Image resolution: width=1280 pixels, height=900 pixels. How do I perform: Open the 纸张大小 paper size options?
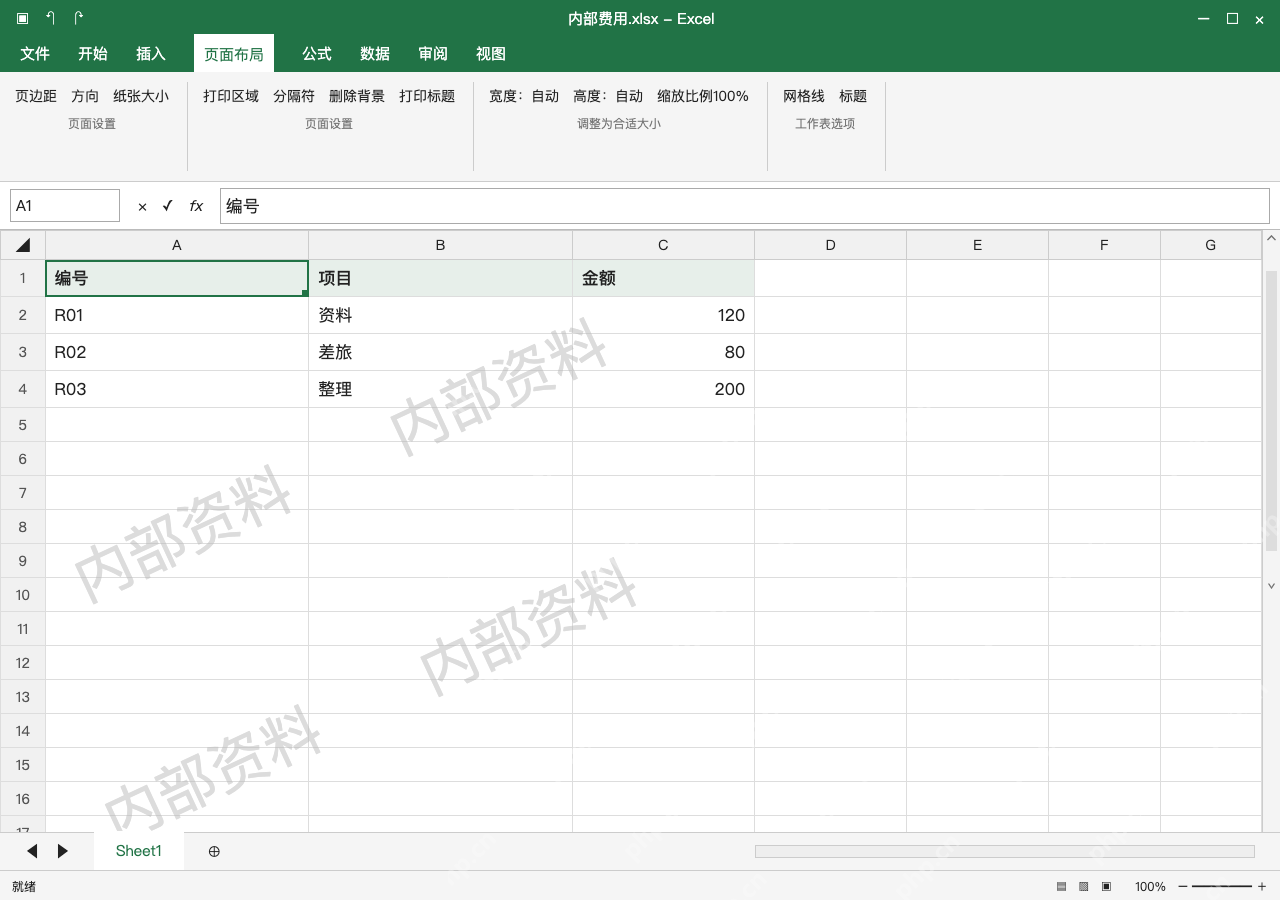pos(141,96)
